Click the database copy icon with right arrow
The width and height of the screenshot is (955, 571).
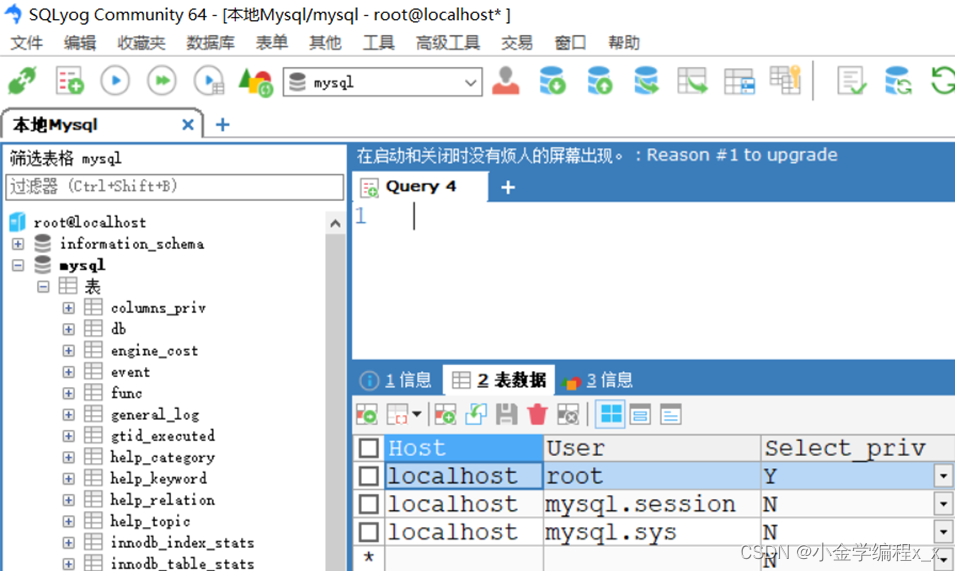pos(646,81)
